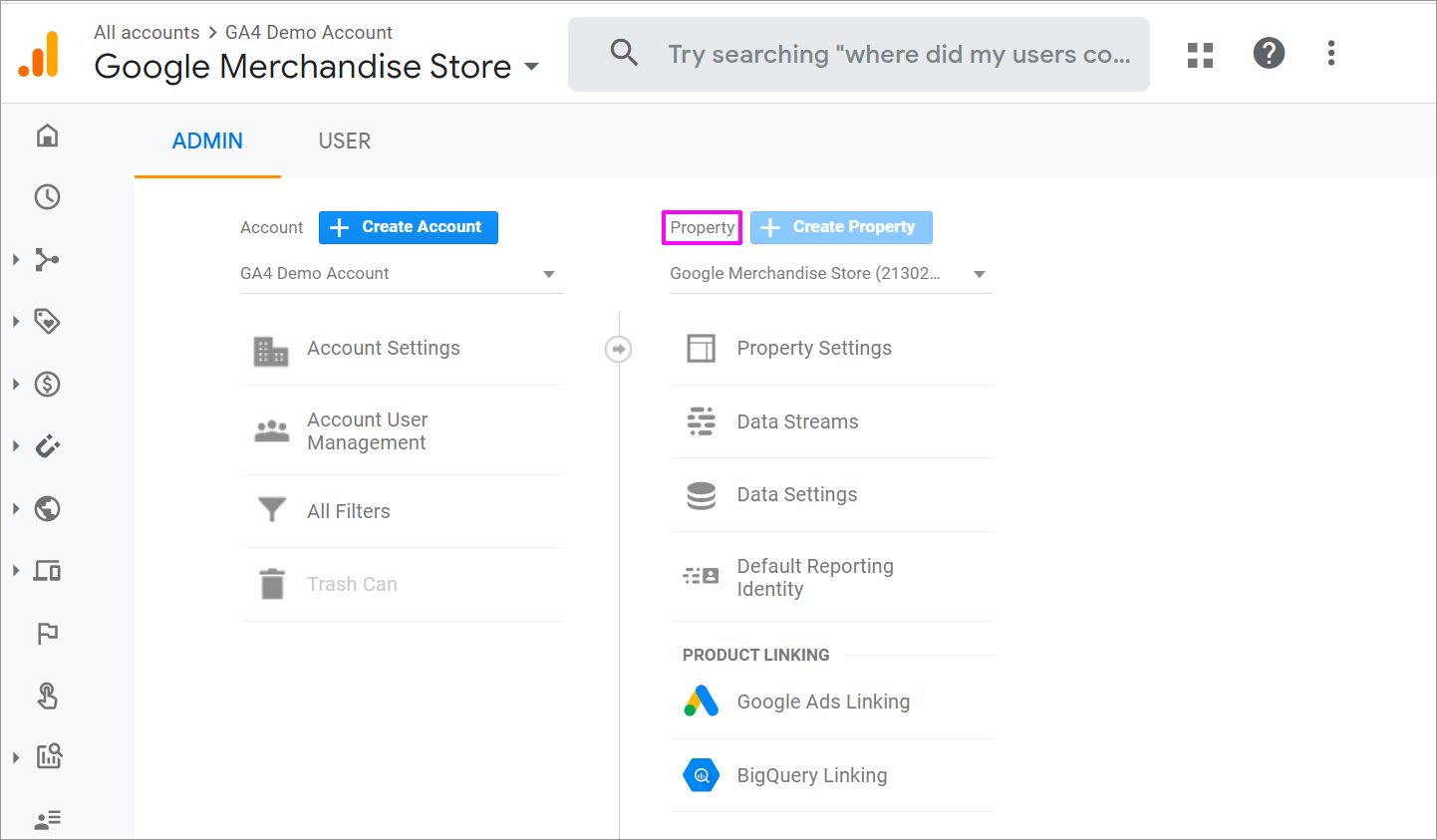Image resolution: width=1437 pixels, height=840 pixels.
Task: Click the Help question mark icon
Action: click(x=1268, y=54)
